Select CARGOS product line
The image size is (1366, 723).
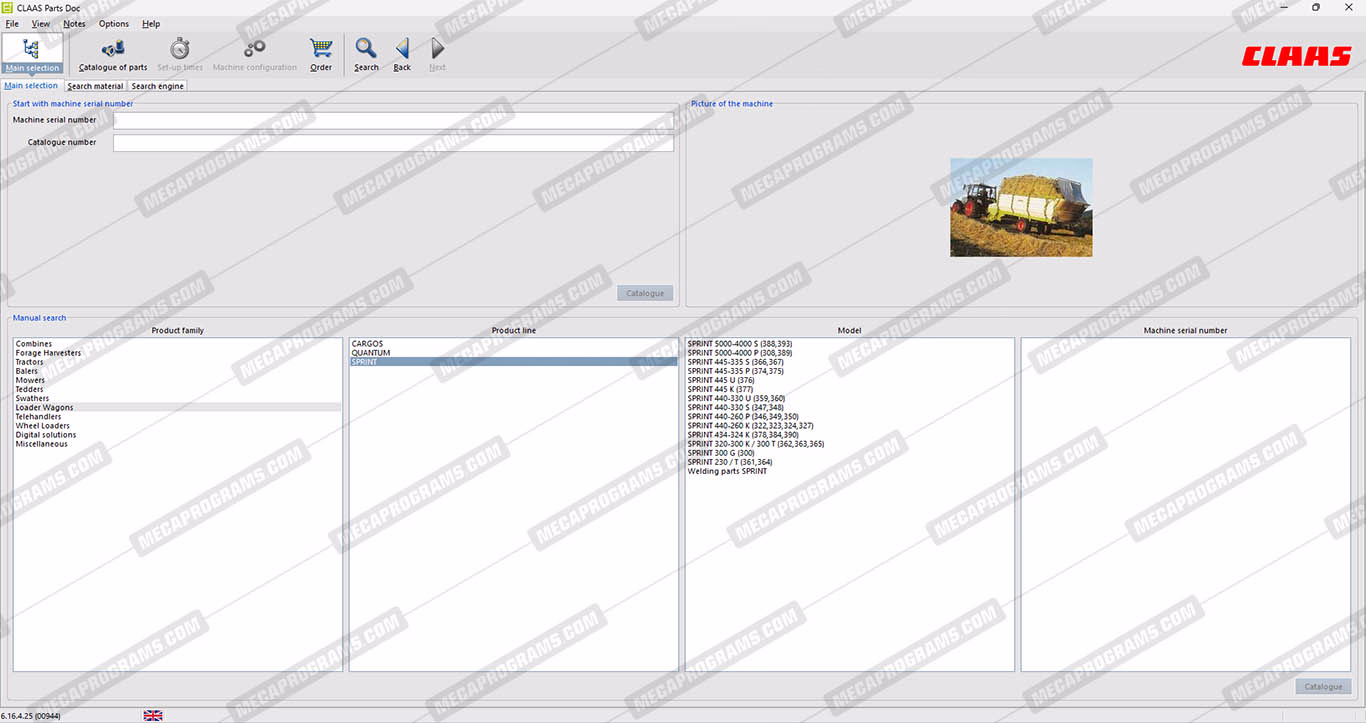pos(513,344)
